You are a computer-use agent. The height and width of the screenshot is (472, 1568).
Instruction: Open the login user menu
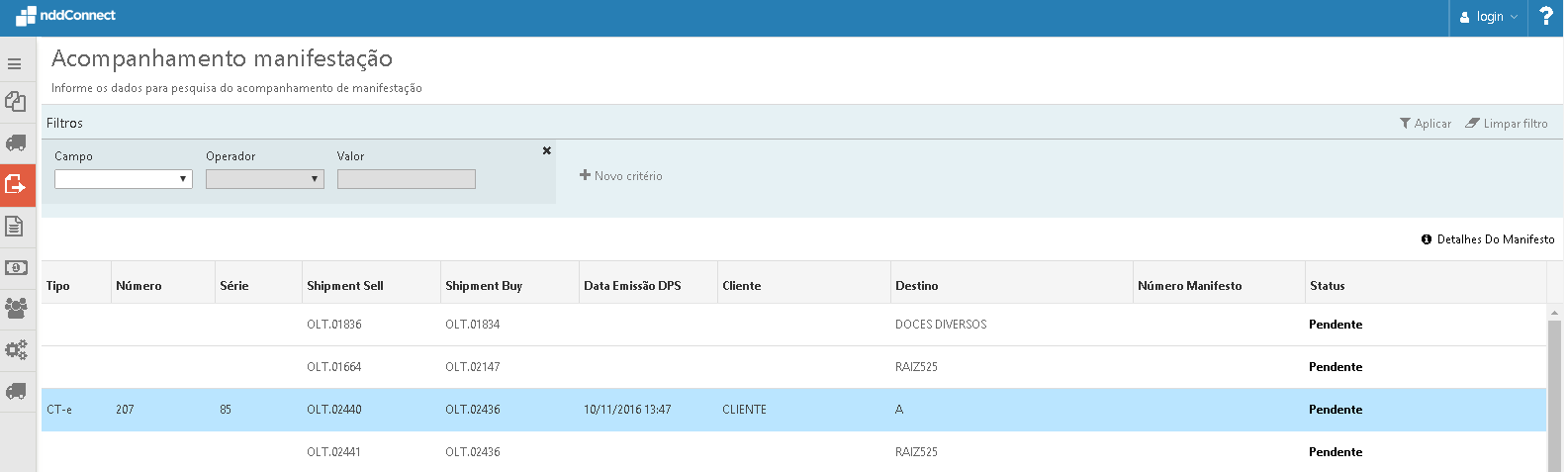1489,17
